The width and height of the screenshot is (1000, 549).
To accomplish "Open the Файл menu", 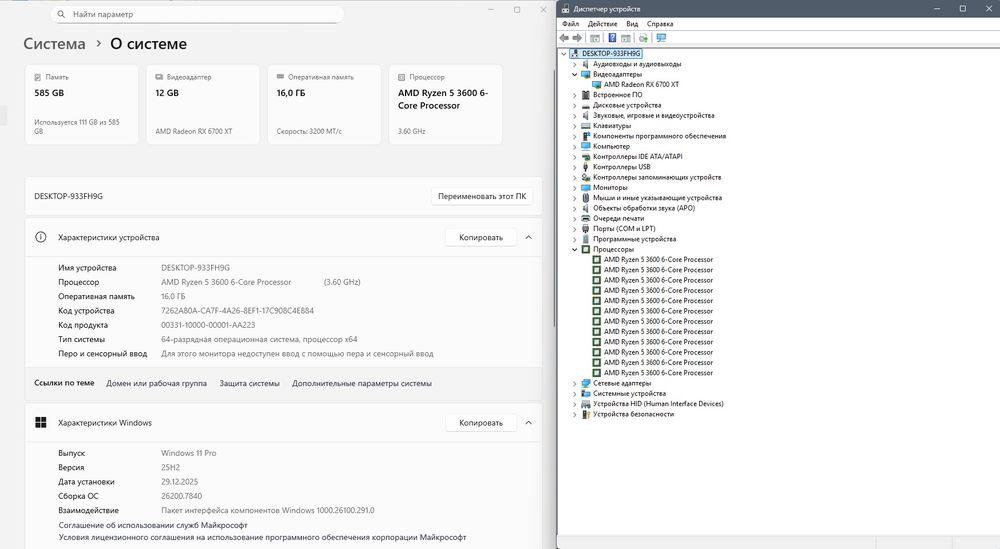I will [x=570, y=24].
